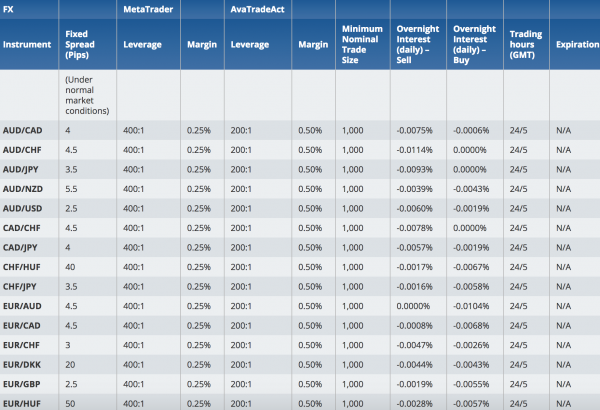The image size is (600, 410).
Task: Click the 24/5 trading hours for AUD/CHF
Action: (518, 150)
